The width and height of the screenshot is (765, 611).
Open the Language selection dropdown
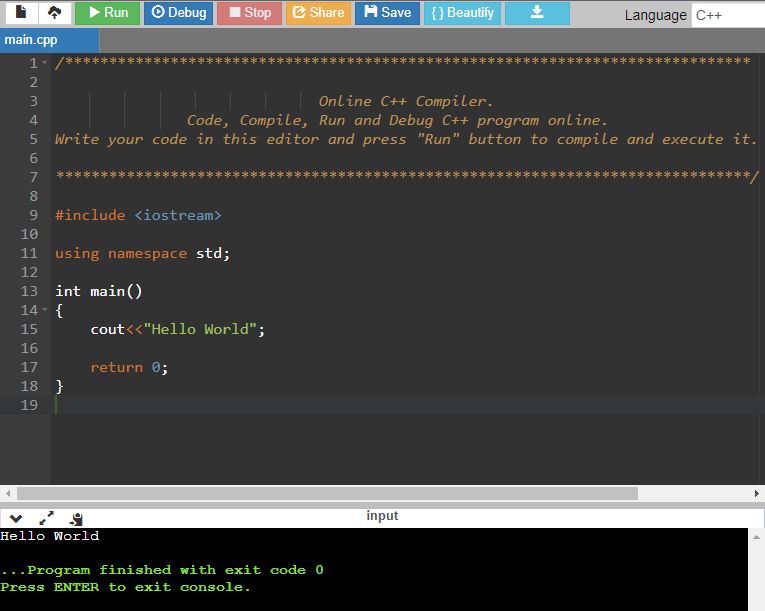pyautogui.click(x=727, y=15)
